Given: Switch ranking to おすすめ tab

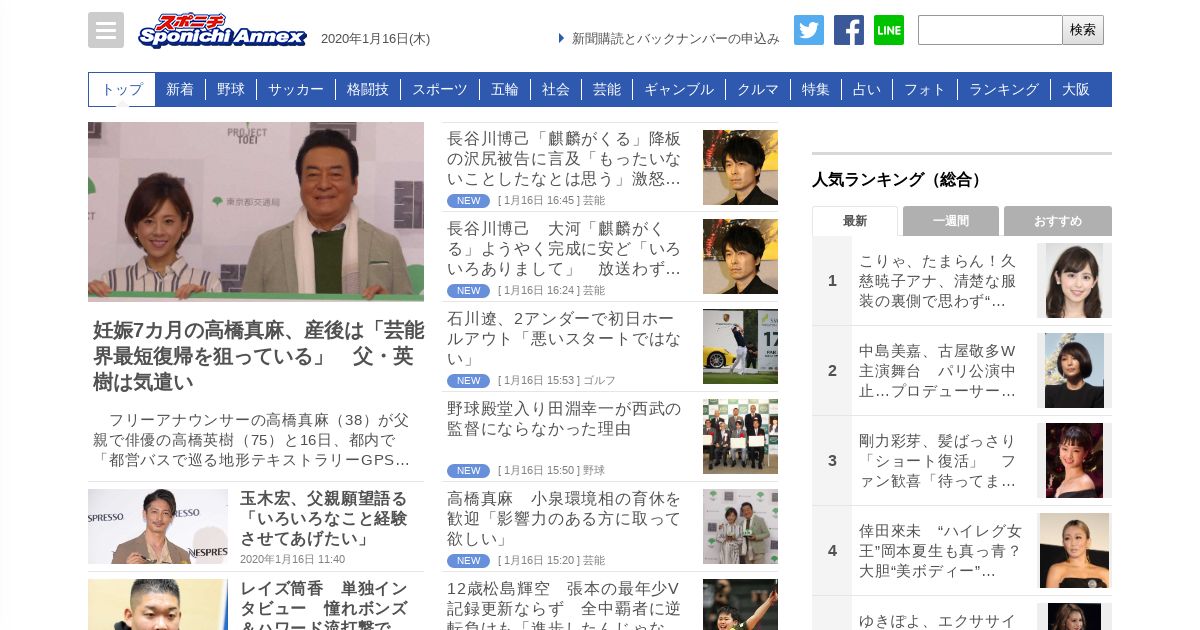Looking at the screenshot, I should 1058,221.
